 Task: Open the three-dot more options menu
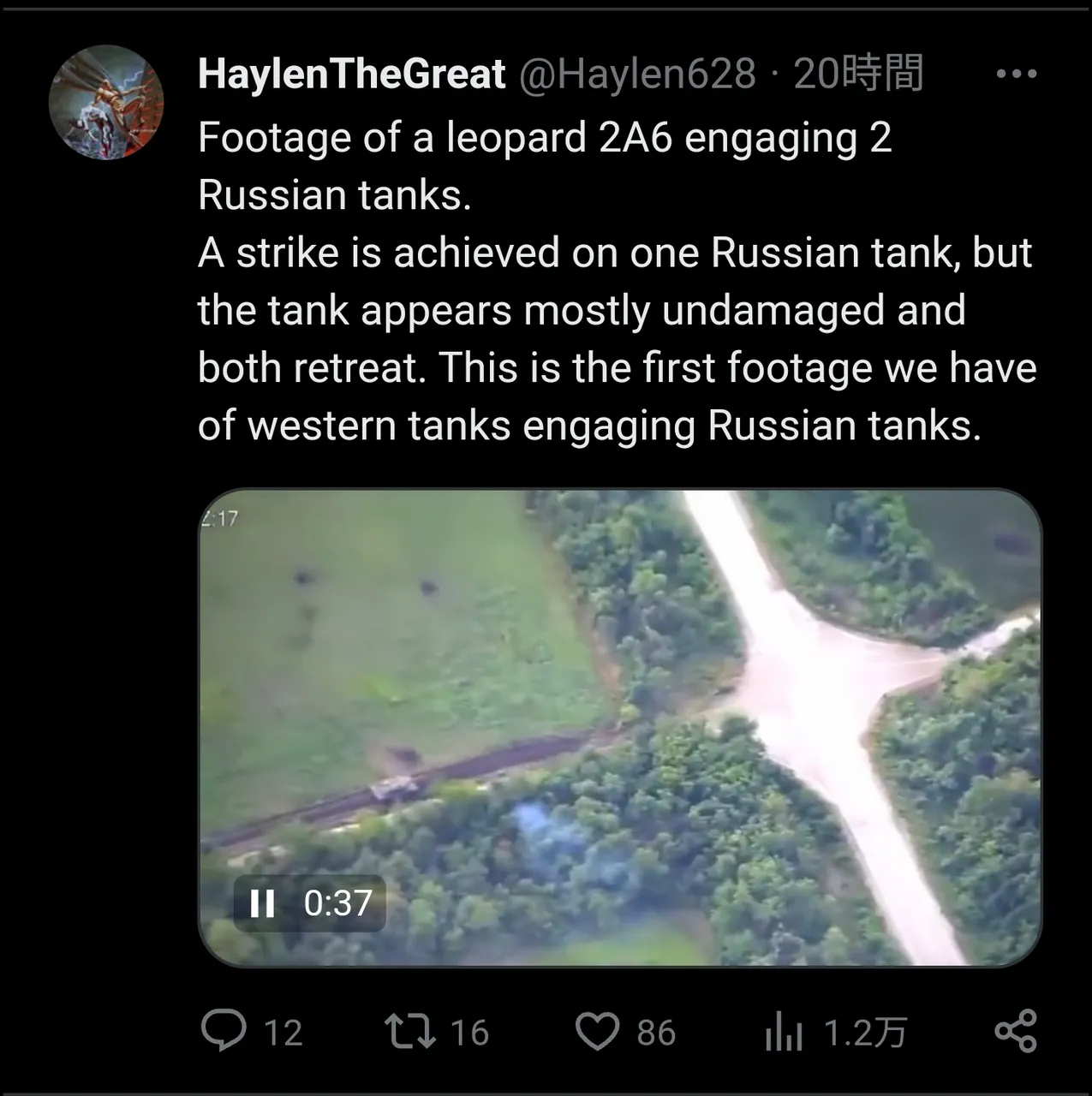(x=1017, y=74)
